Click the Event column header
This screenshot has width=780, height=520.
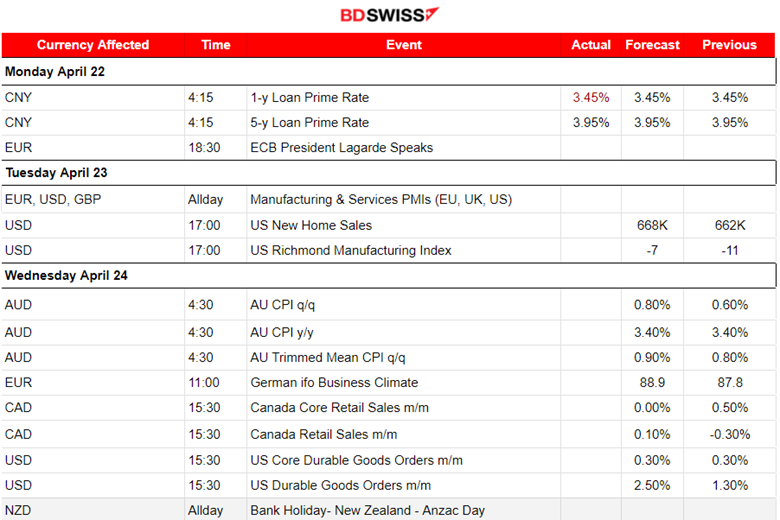click(x=403, y=45)
